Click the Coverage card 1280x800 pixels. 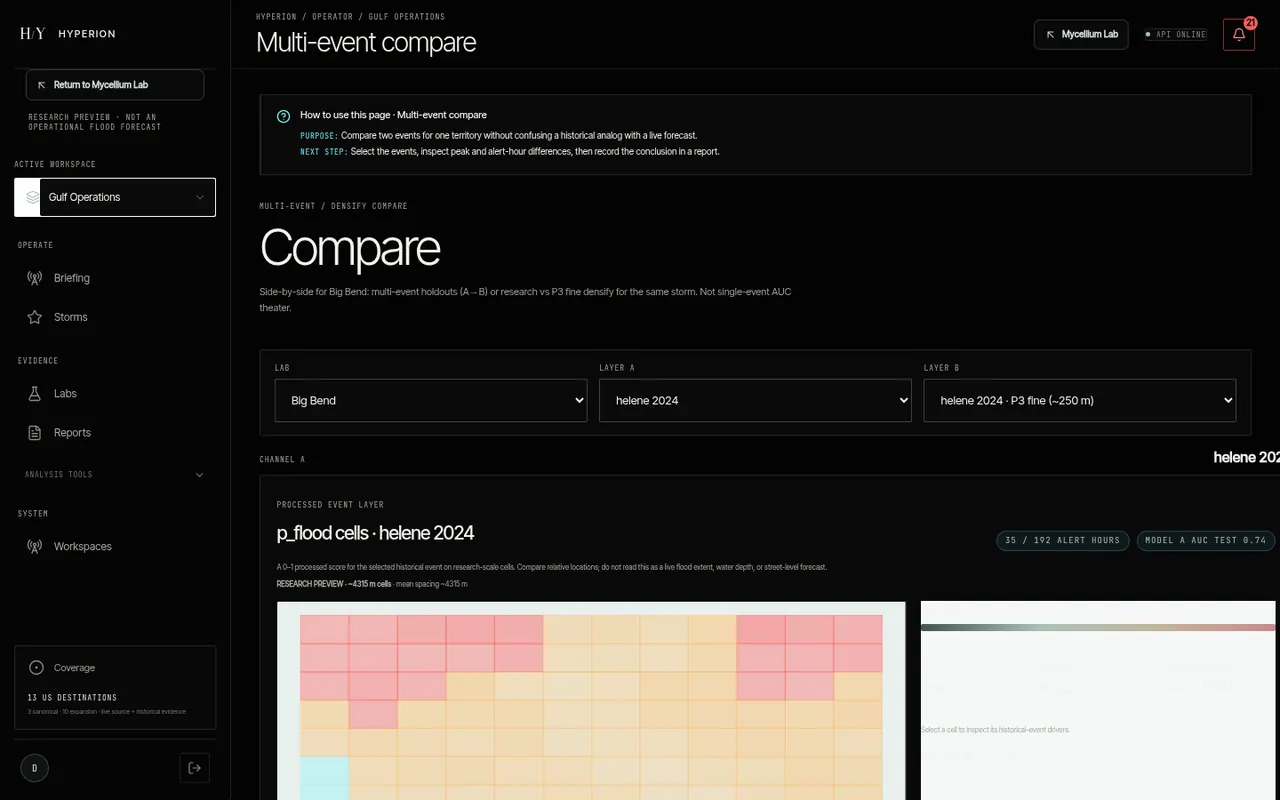[115, 687]
